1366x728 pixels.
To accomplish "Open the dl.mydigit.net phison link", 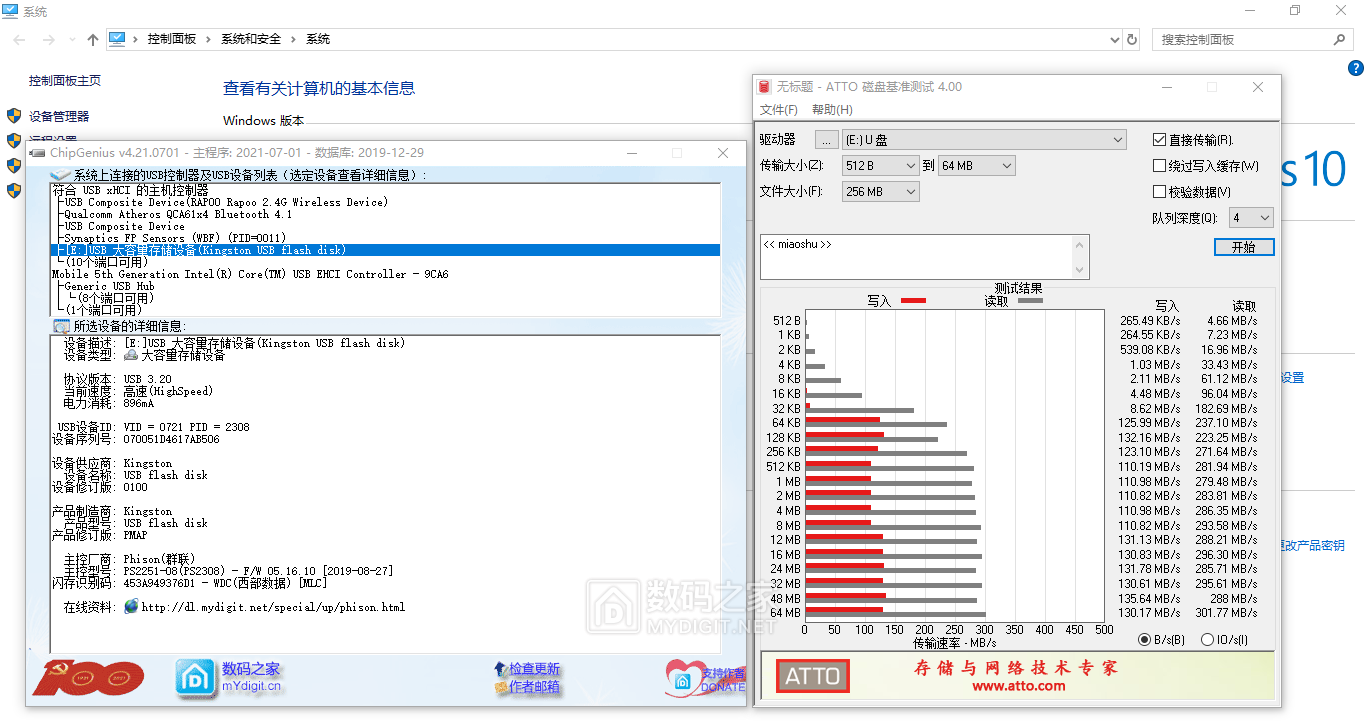I will tap(273, 607).
